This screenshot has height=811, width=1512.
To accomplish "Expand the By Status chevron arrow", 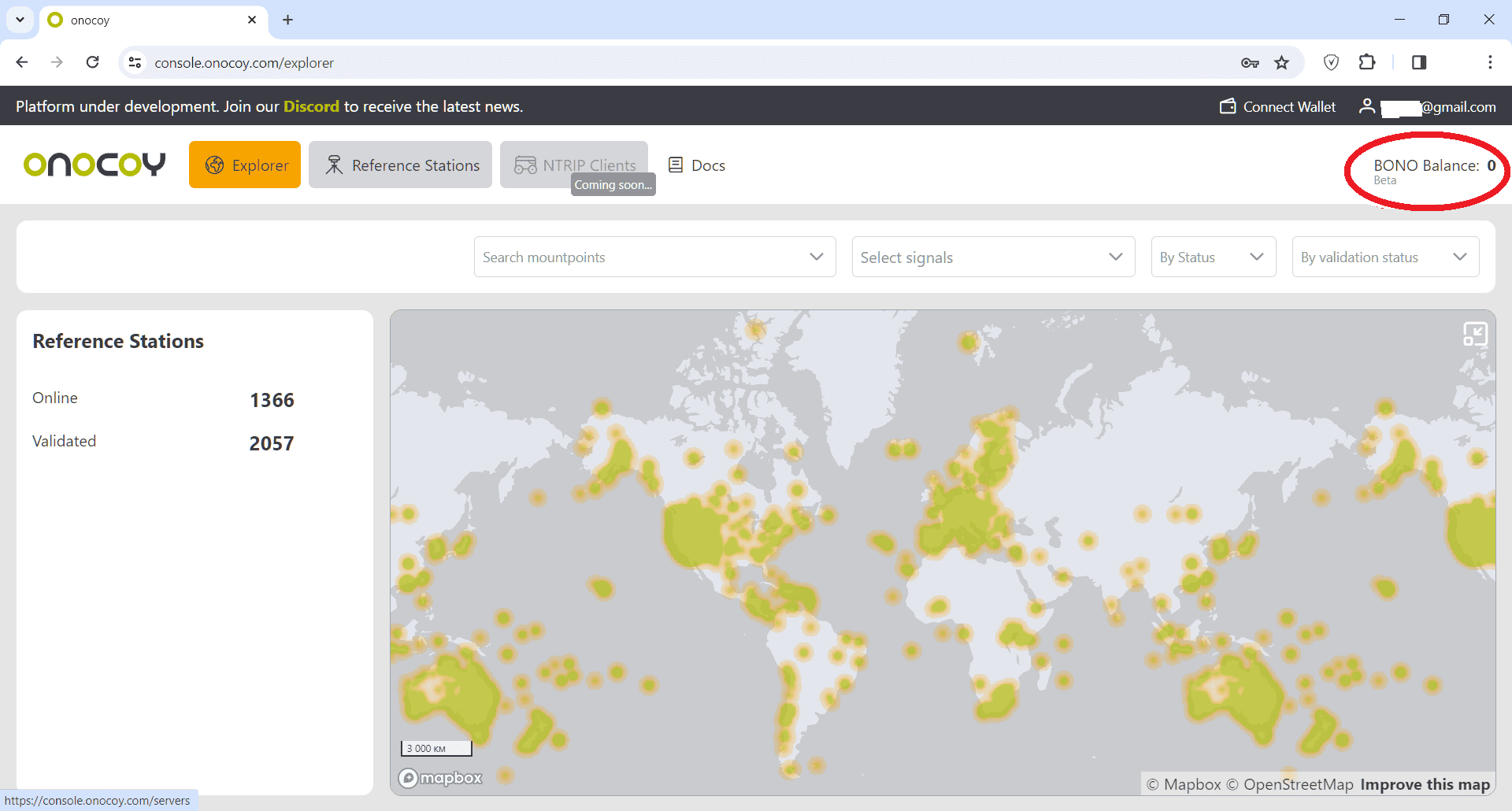I will 1257,257.
